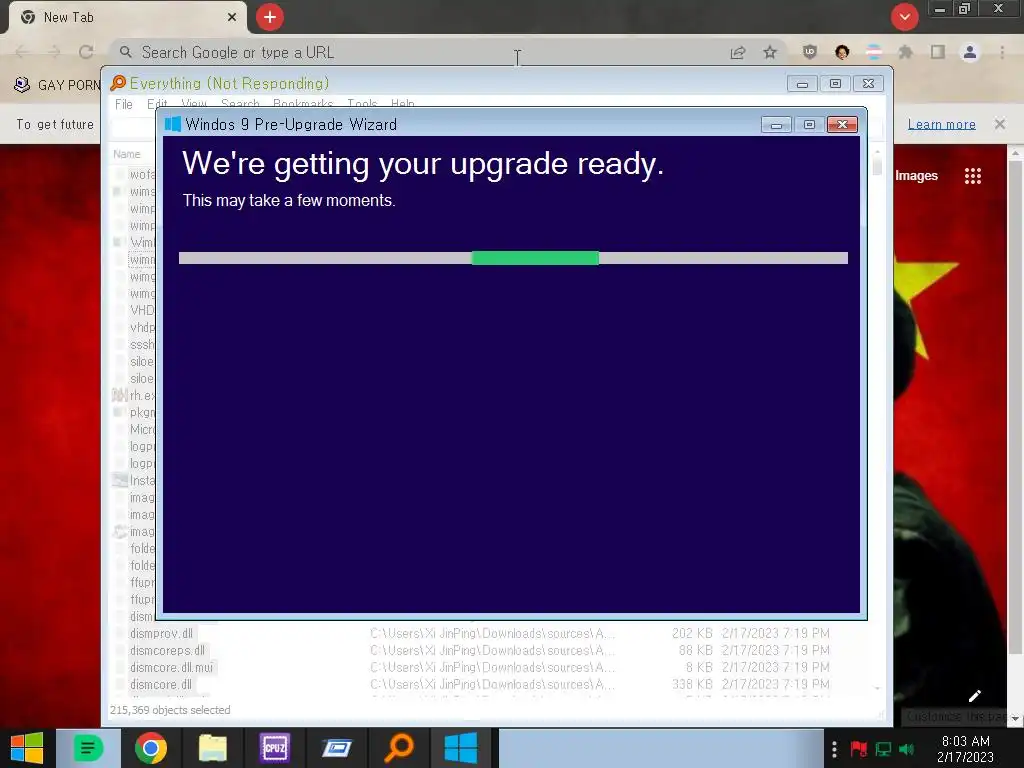Click the Everything window vertical scrollbar
The image size is (1024, 768).
pyautogui.click(x=877, y=418)
